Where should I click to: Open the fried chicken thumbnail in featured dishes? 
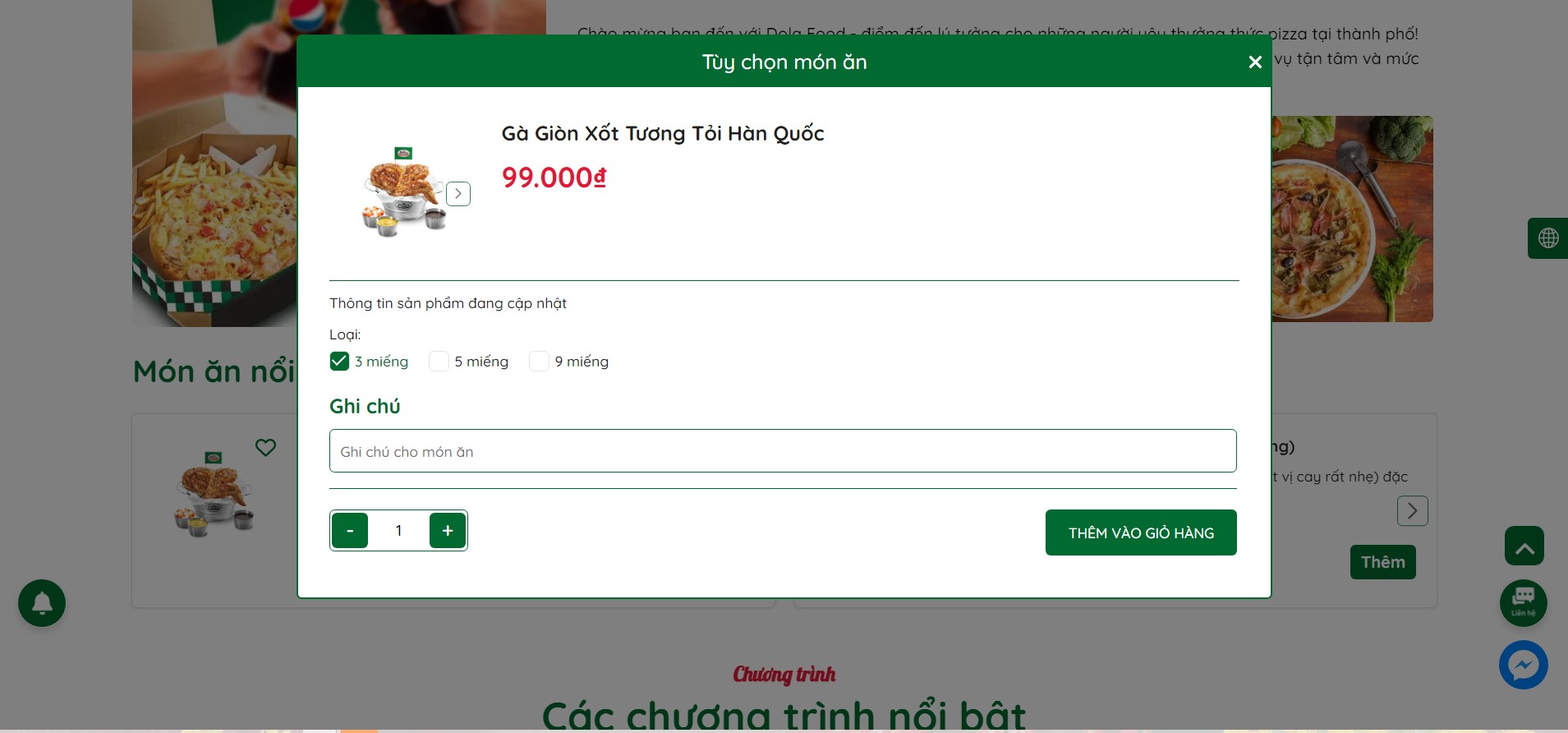[x=214, y=496]
